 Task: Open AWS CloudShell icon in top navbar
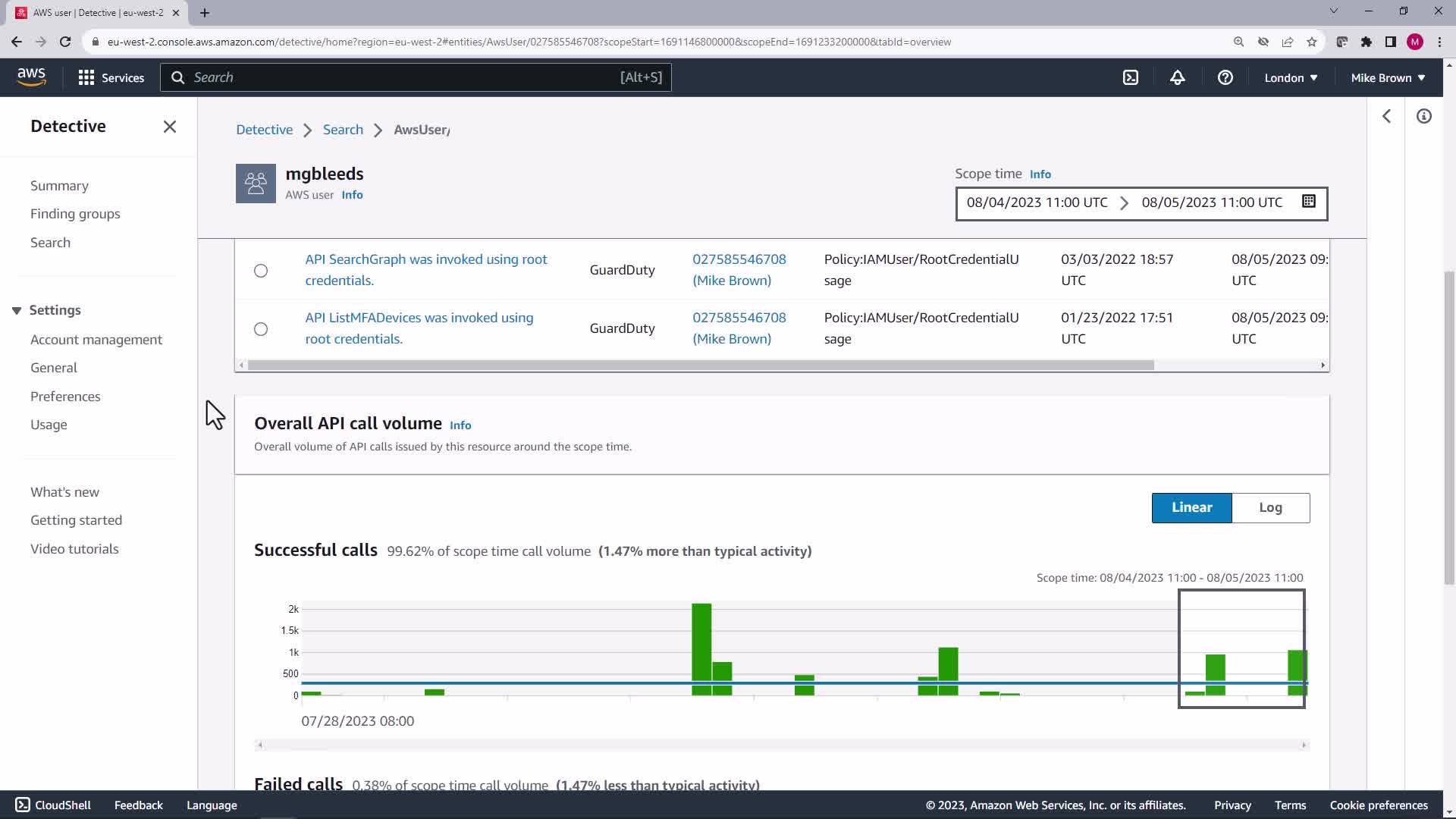click(x=1131, y=77)
